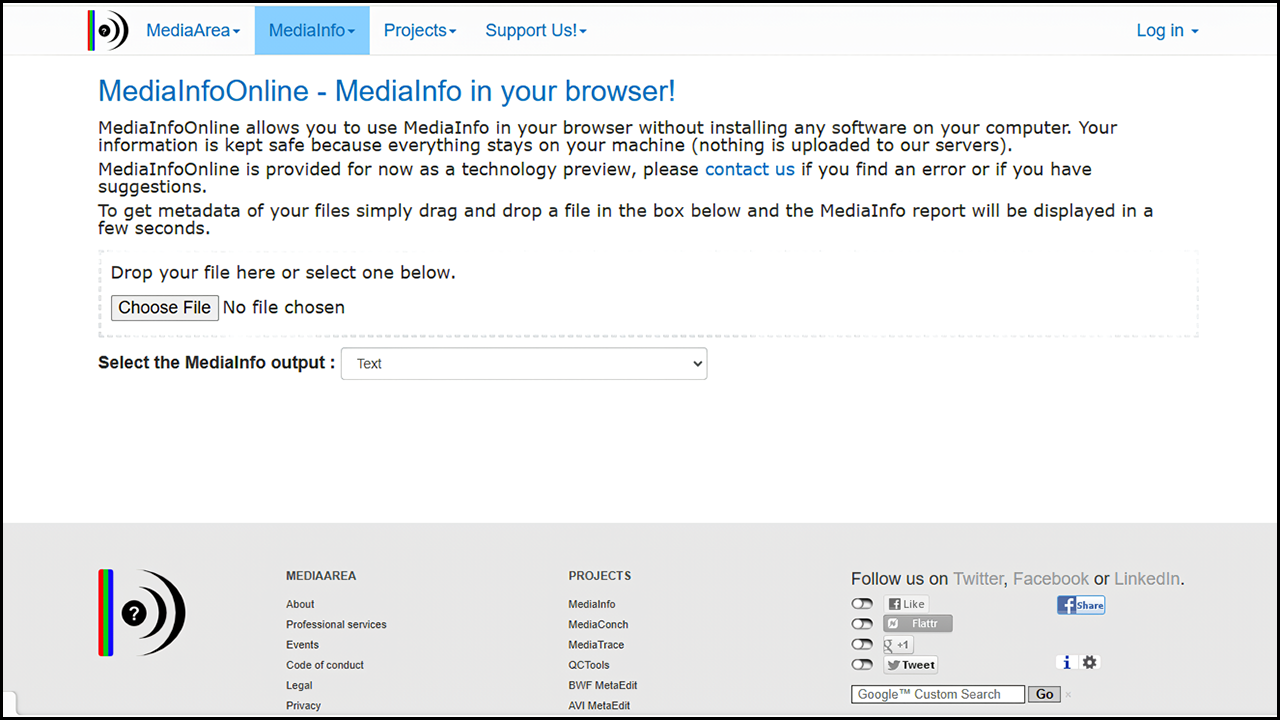Clear the custom search using the small x

[1068, 694]
